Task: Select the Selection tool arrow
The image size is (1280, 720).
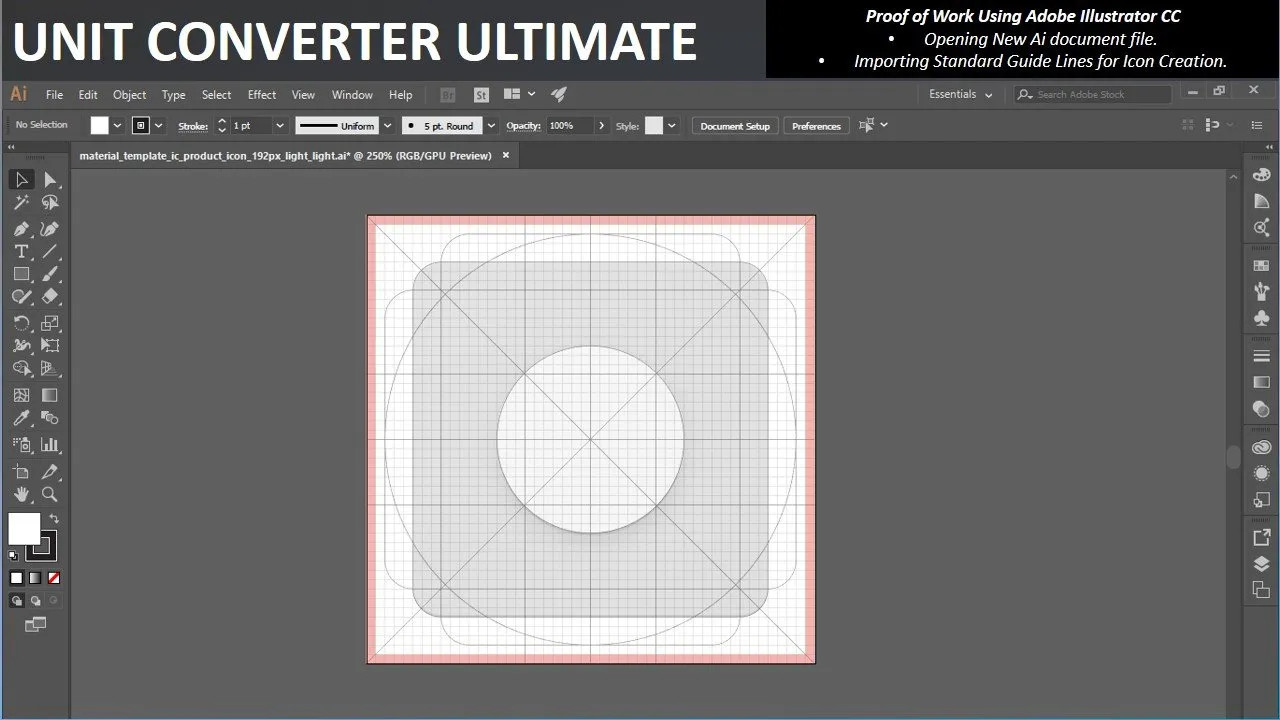Action: pos(21,180)
